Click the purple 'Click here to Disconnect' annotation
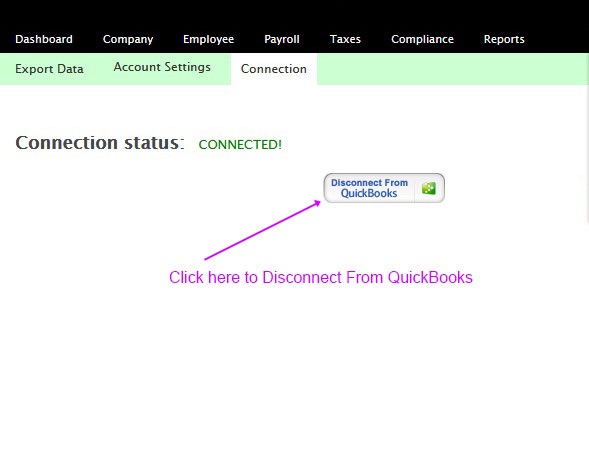Viewport: 589px width, 461px height. pyautogui.click(x=321, y=277)
